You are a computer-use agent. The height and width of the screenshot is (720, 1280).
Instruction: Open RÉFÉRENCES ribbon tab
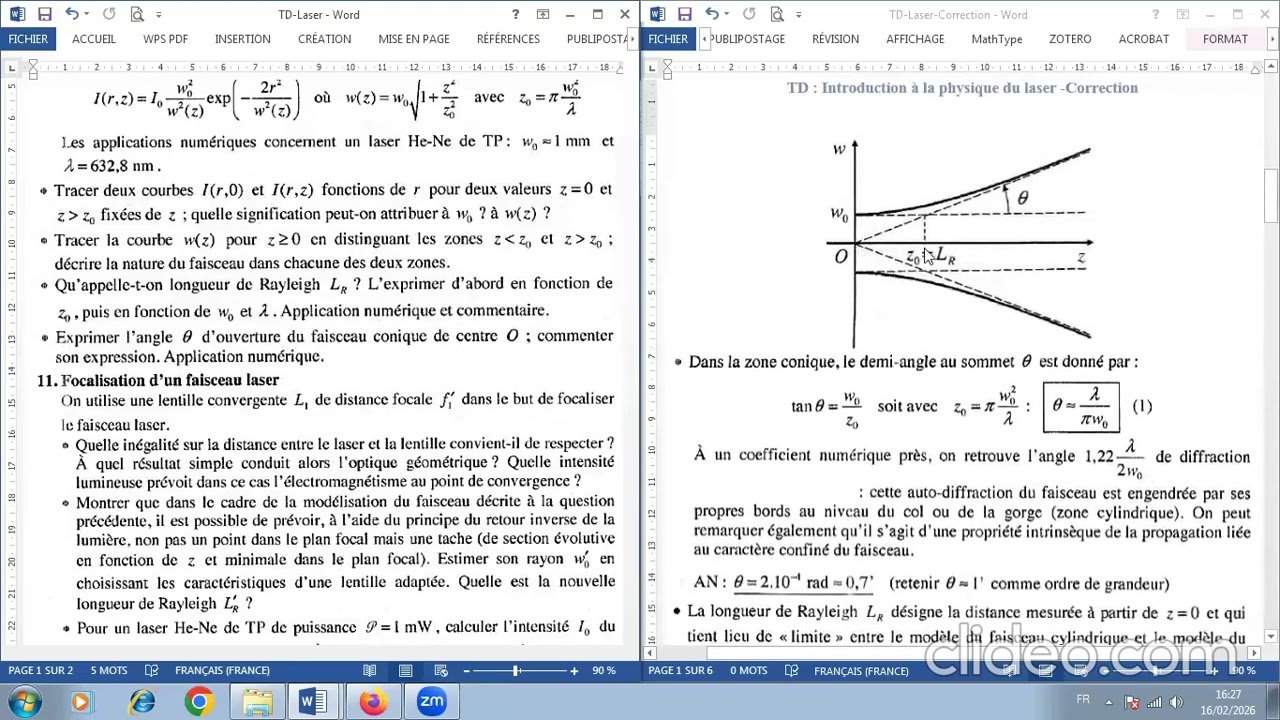[x=508, y=39]
